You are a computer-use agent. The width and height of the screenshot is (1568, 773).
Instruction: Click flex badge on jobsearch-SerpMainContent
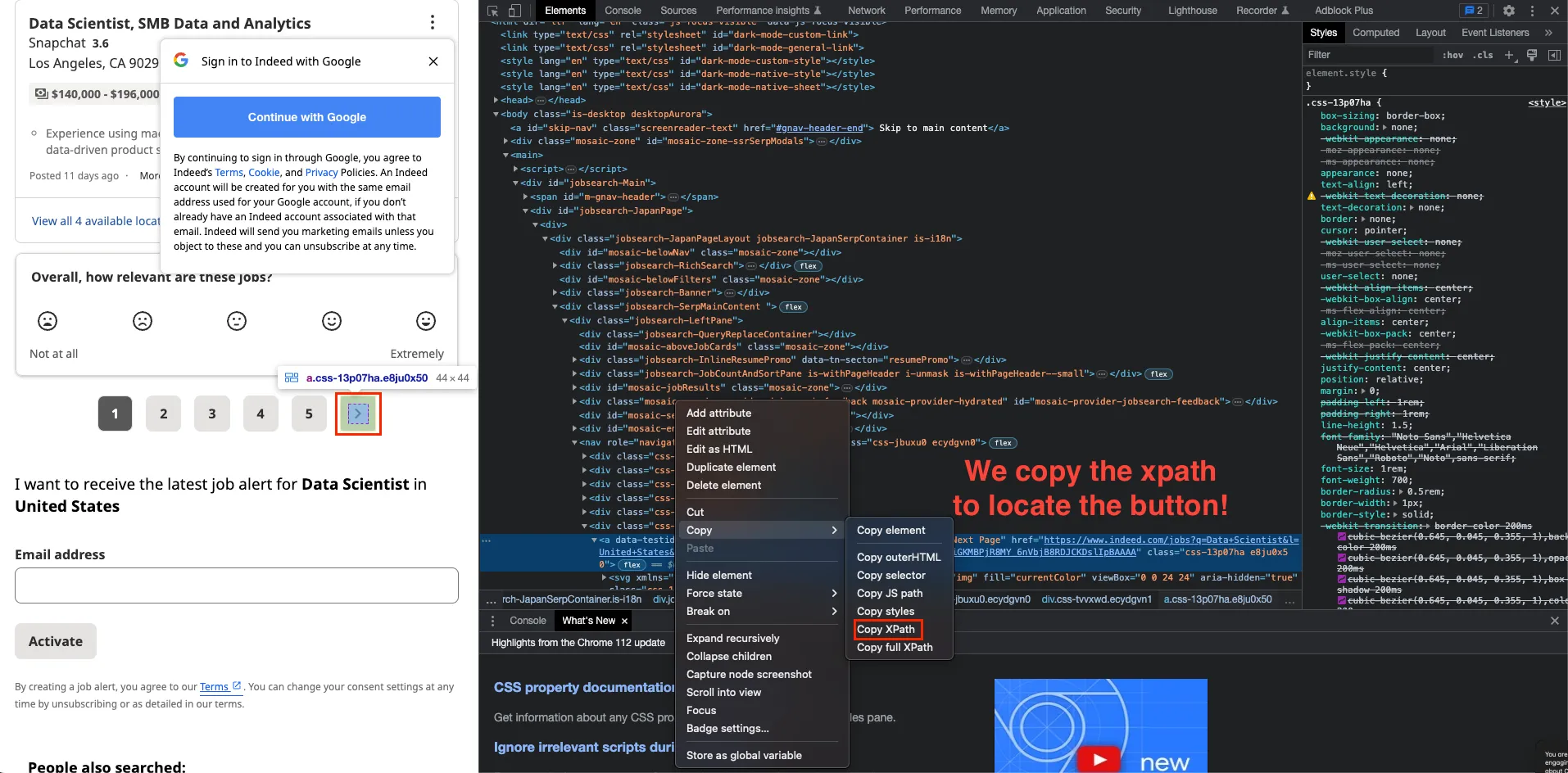pos(794,307)
